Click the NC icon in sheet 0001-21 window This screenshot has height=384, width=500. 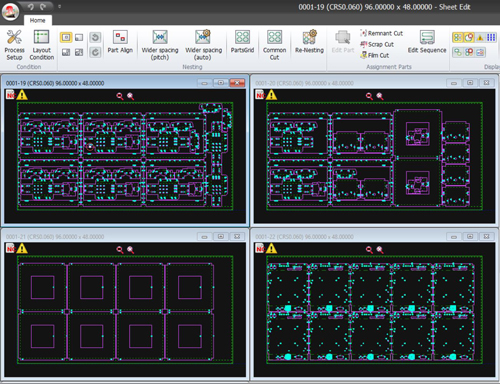(11, 248)
